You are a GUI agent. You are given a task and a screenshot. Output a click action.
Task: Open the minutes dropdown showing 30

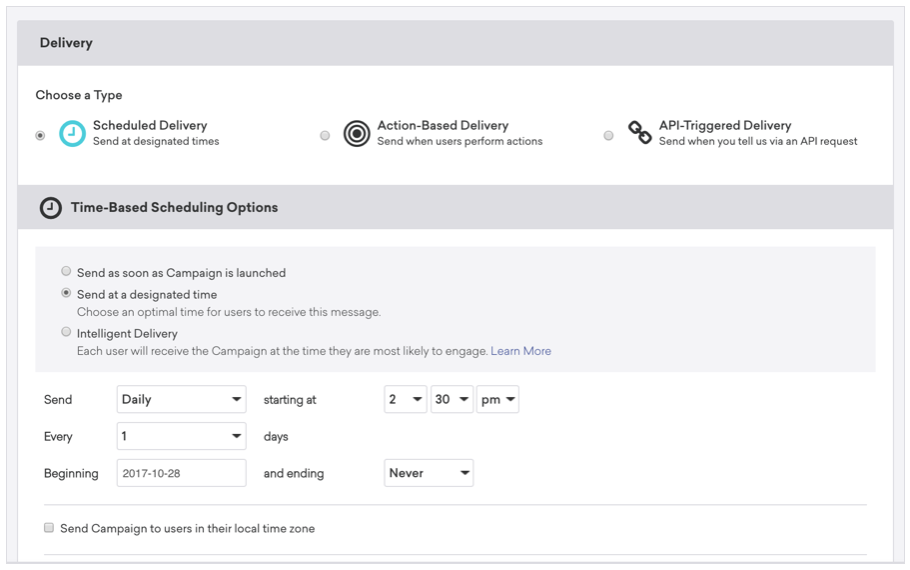click(x=452, y=399)
